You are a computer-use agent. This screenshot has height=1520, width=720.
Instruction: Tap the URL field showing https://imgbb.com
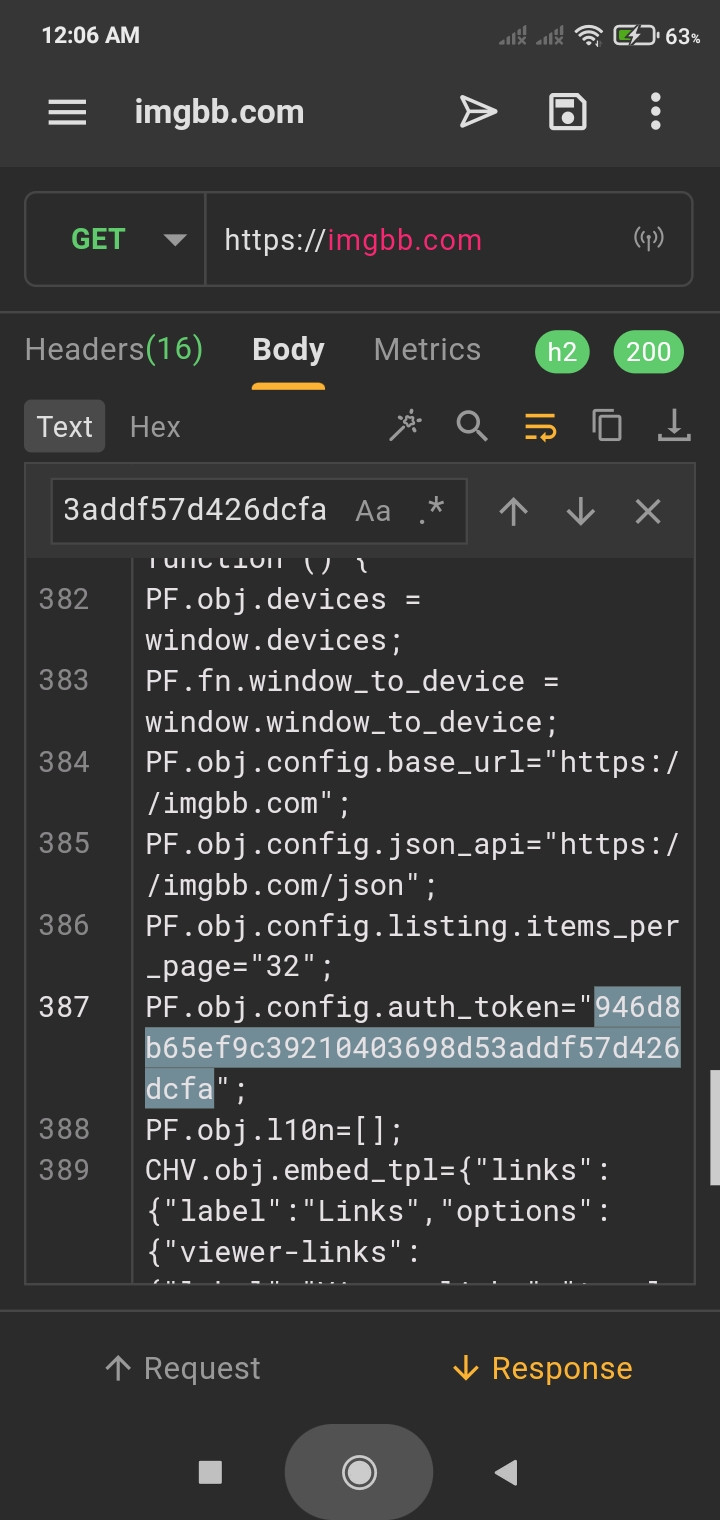click(420, 240)
